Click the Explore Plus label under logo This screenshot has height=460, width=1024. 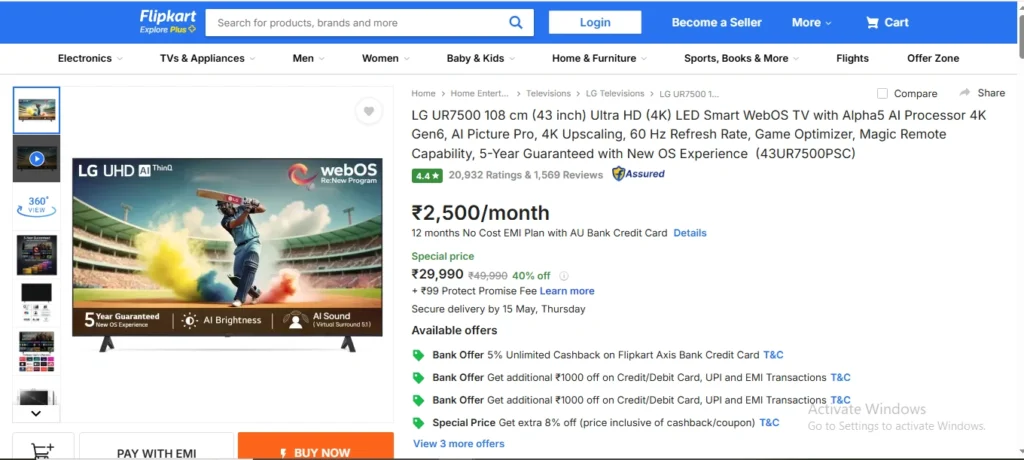pyautogui.click(x=168, y=30)
